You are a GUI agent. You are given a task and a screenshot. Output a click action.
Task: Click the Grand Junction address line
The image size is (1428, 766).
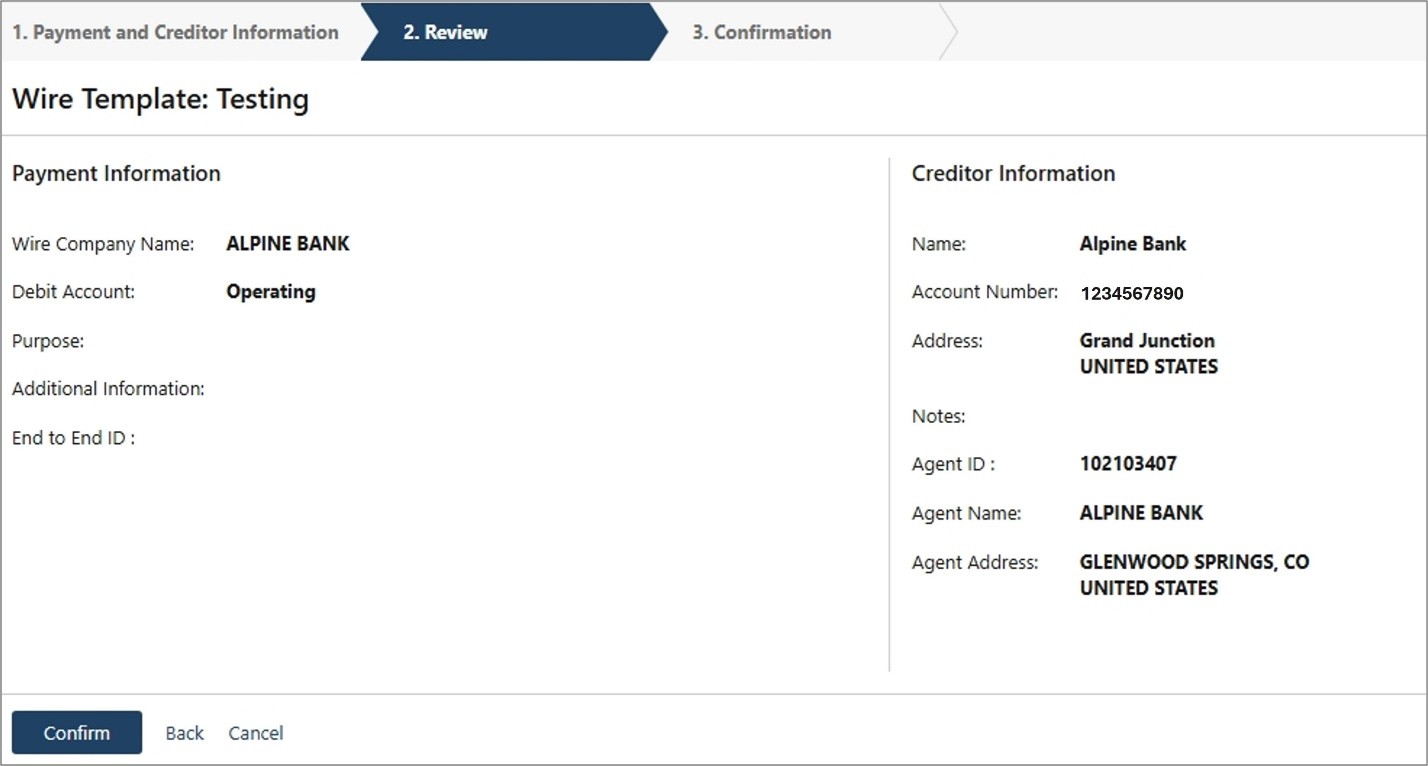coord(1147,340)
